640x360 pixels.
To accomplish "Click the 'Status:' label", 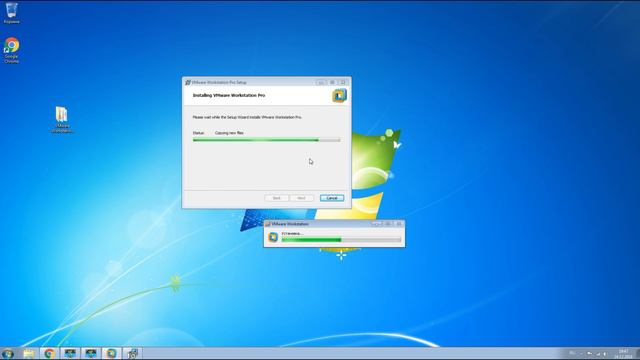I will click(x=198, y=133).
